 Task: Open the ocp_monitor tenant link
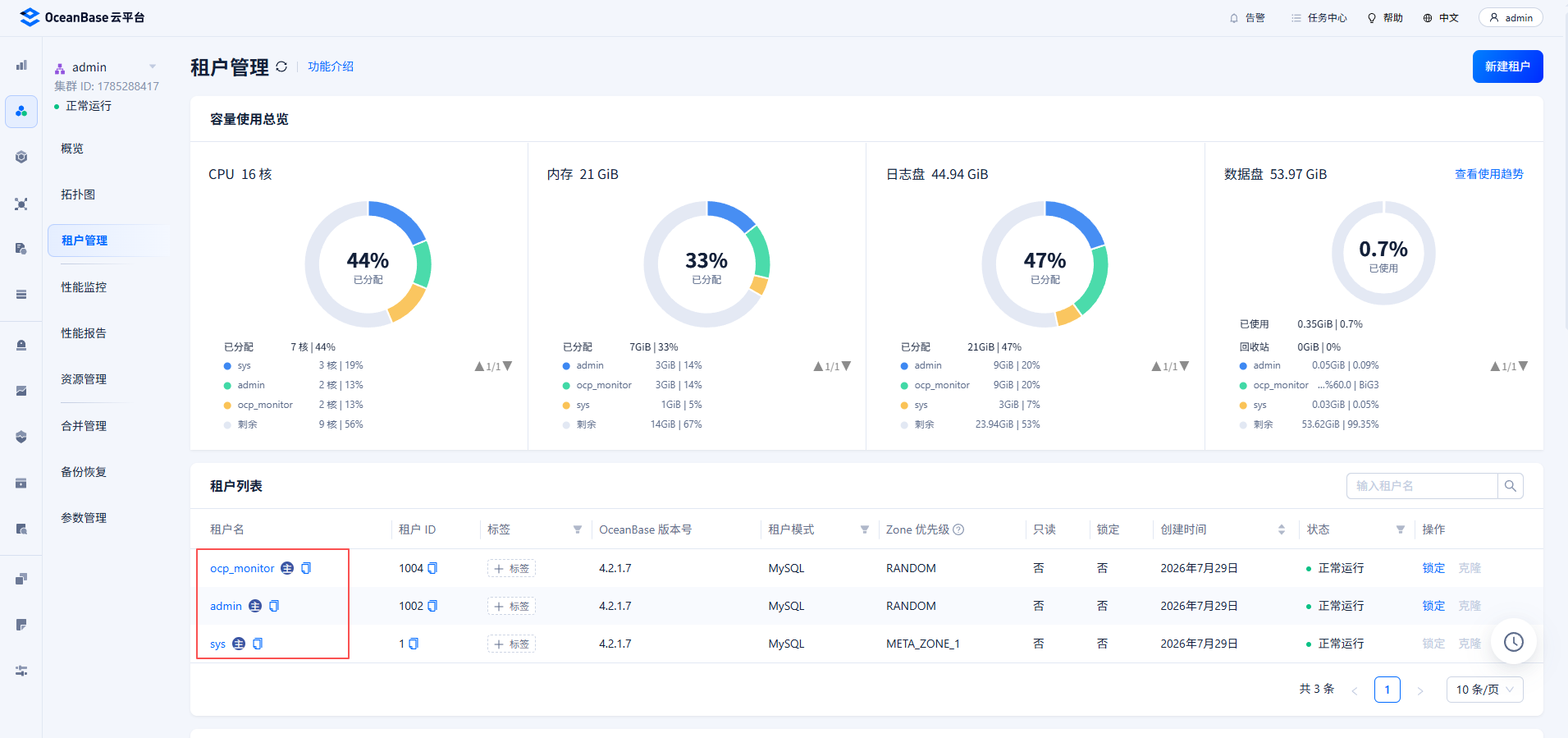[x=242, y=568]
